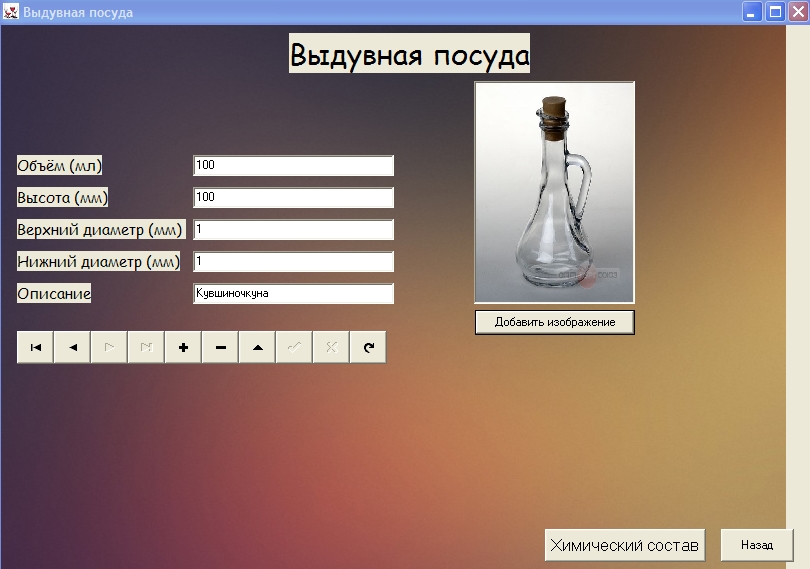The height and width of the screenshot is (569, 810).
Task: Click the 'Описание' label
Action: pos(54,294)
